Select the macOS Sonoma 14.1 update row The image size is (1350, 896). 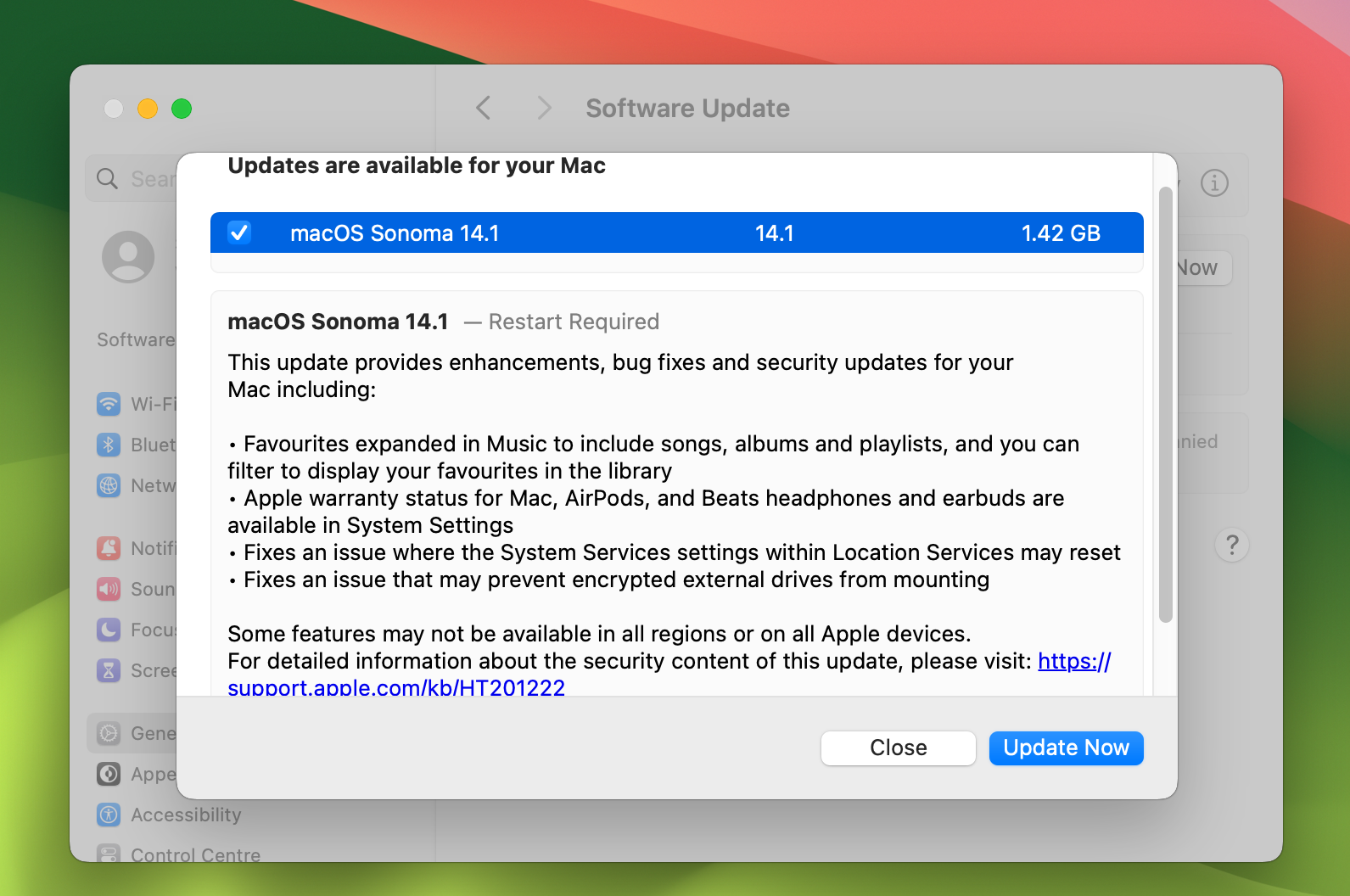tap(676, 232)
